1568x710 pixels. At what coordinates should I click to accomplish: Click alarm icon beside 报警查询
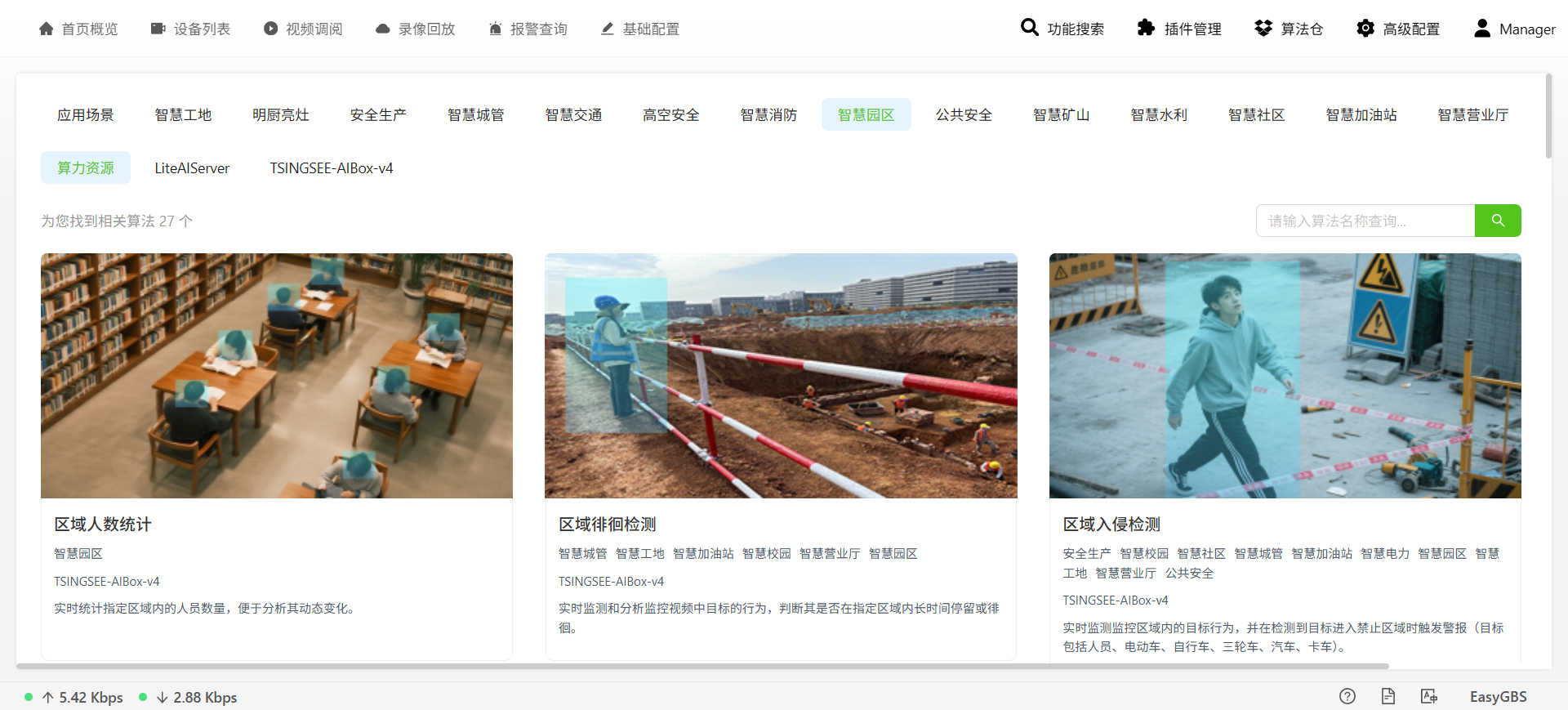495,29
